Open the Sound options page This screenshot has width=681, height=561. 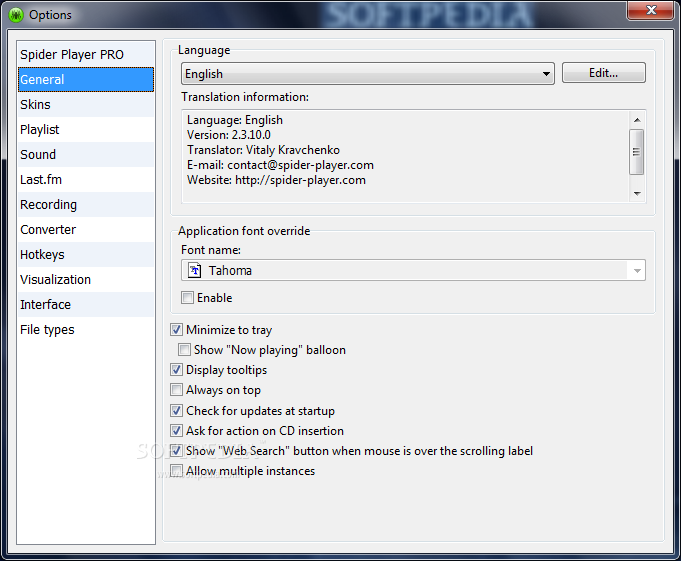(86, 155)
